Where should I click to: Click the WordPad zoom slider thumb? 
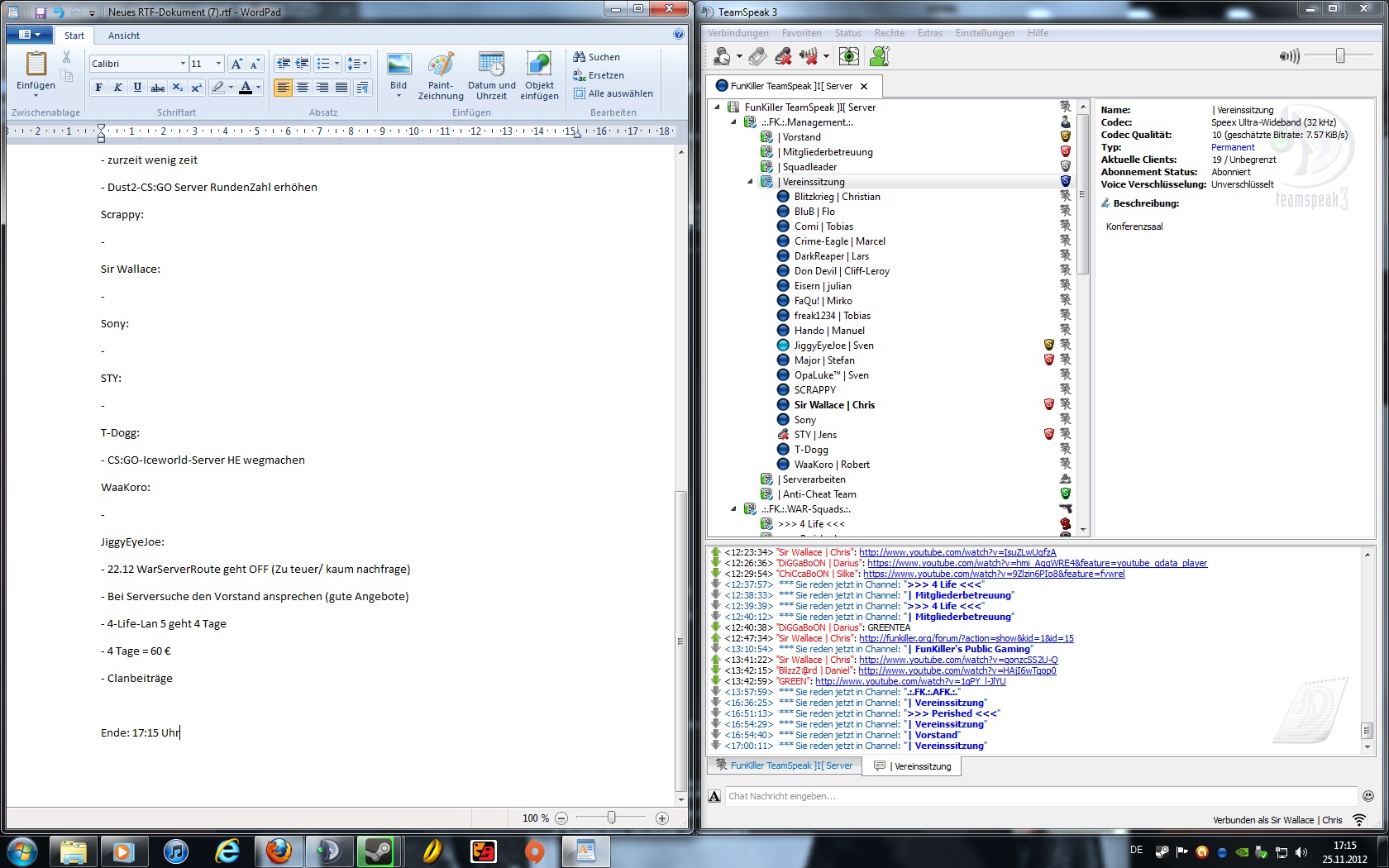612,818
